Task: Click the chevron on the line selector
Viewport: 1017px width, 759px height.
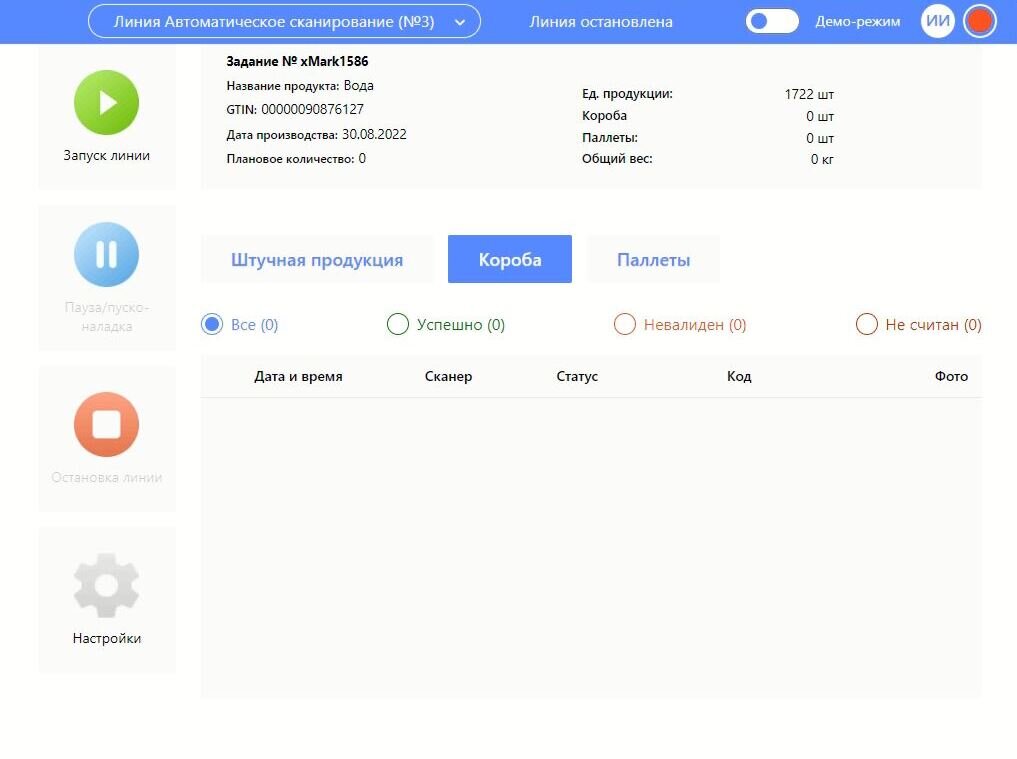Action: pos(461,20)
